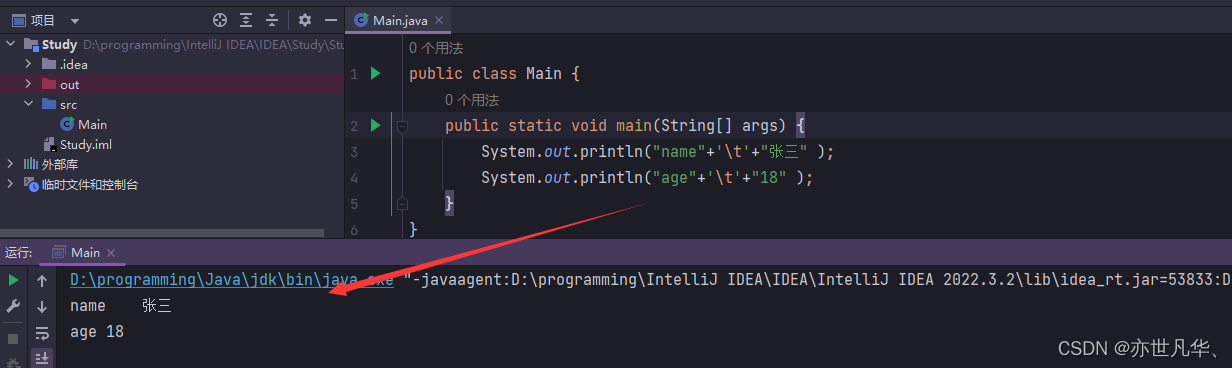Open project panel settings gear

pos(305,20)
